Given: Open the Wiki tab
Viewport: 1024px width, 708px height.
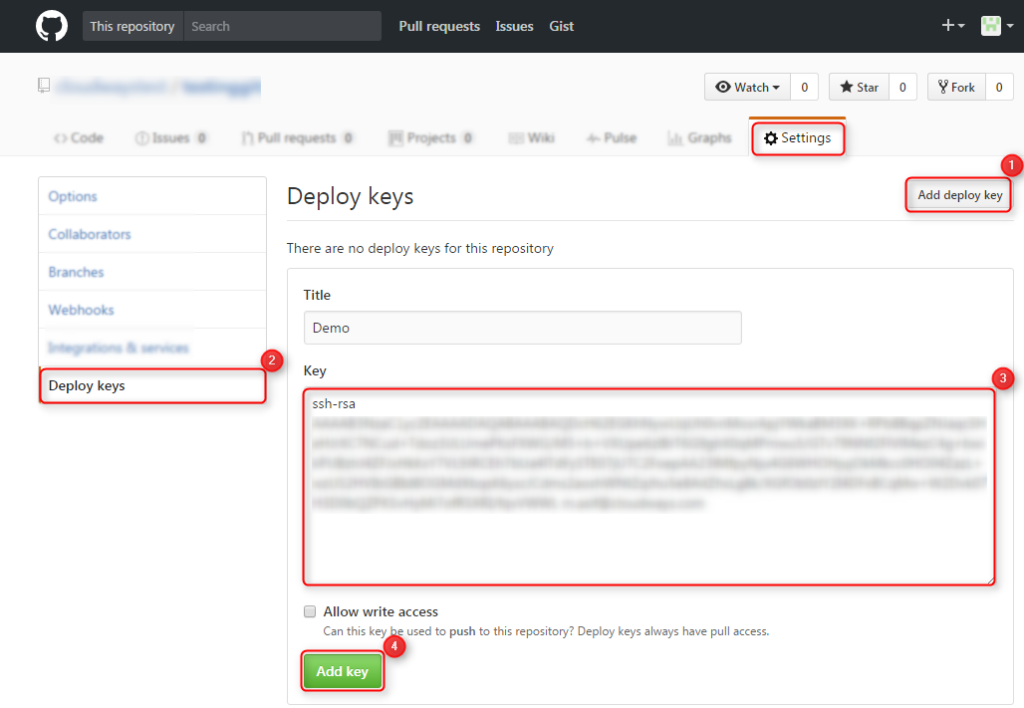Looking at the screenshot, I should [532, 138].
